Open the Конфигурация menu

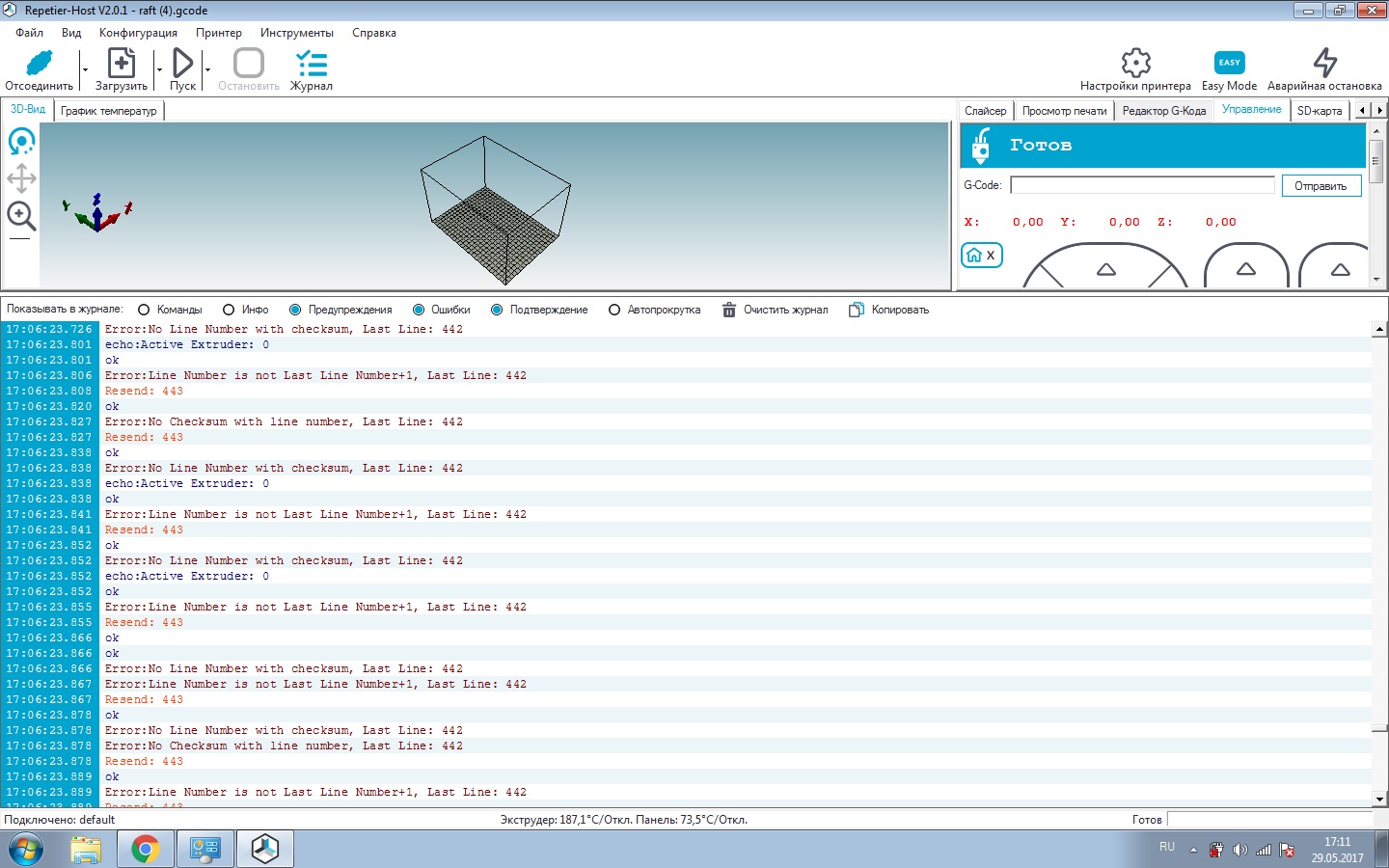pyautogui.click(x=138, y=33)
